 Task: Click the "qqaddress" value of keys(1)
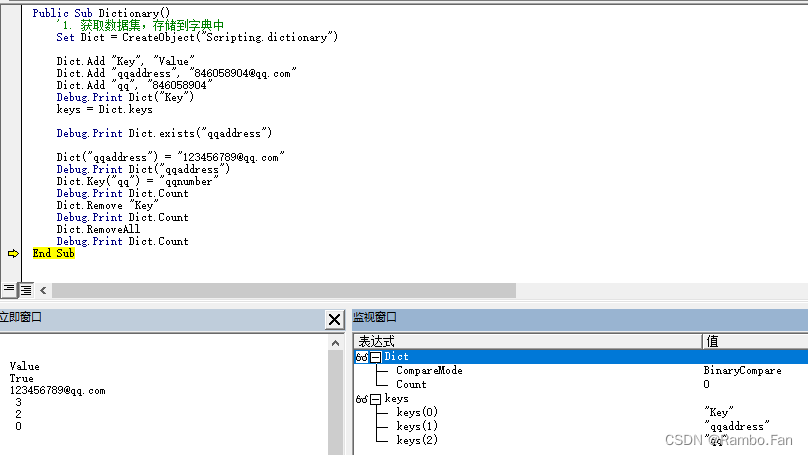coord(736,426)
